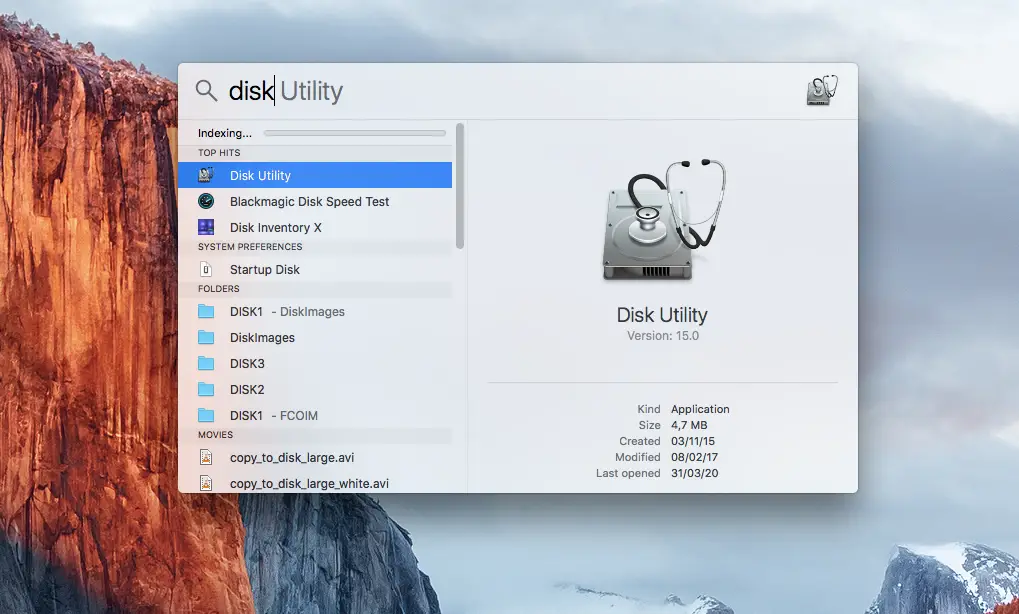Click the Created date 03/11/15
The image size is (1019, 614).
coord(693,441)
